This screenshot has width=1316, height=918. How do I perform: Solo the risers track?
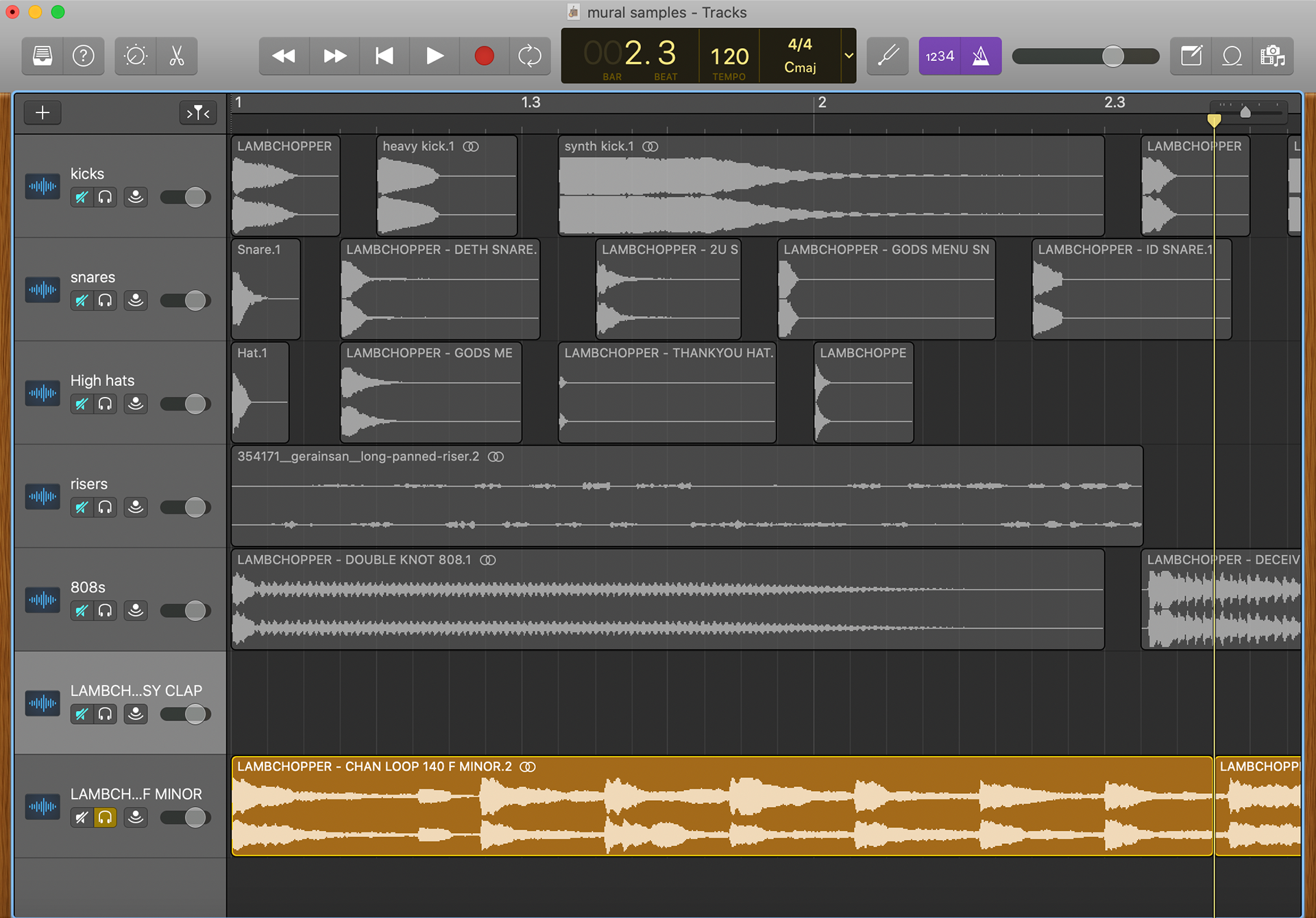point(105,508)
